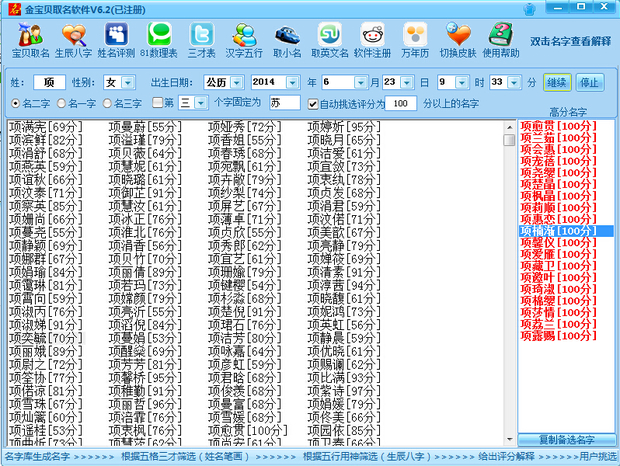Select 项楠瀚 in the high score list
Image resolution: width=620 pixels, height=466 pixels.
click(x=557, y=231)
